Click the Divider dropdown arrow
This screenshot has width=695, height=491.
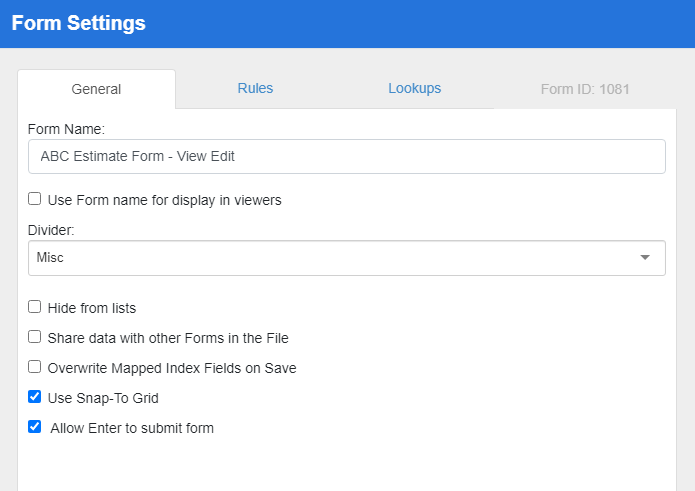click(x=646, y=258)
